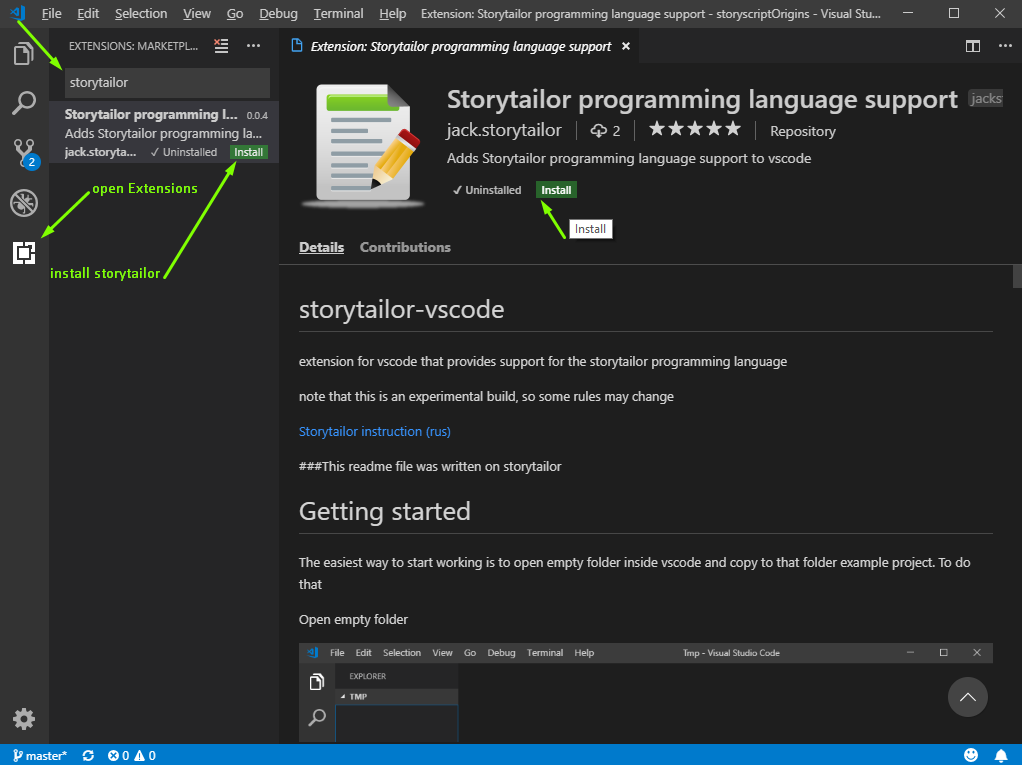The image size is (1022, 765).
Task: Open the Terminal menu
Action: 338,14
